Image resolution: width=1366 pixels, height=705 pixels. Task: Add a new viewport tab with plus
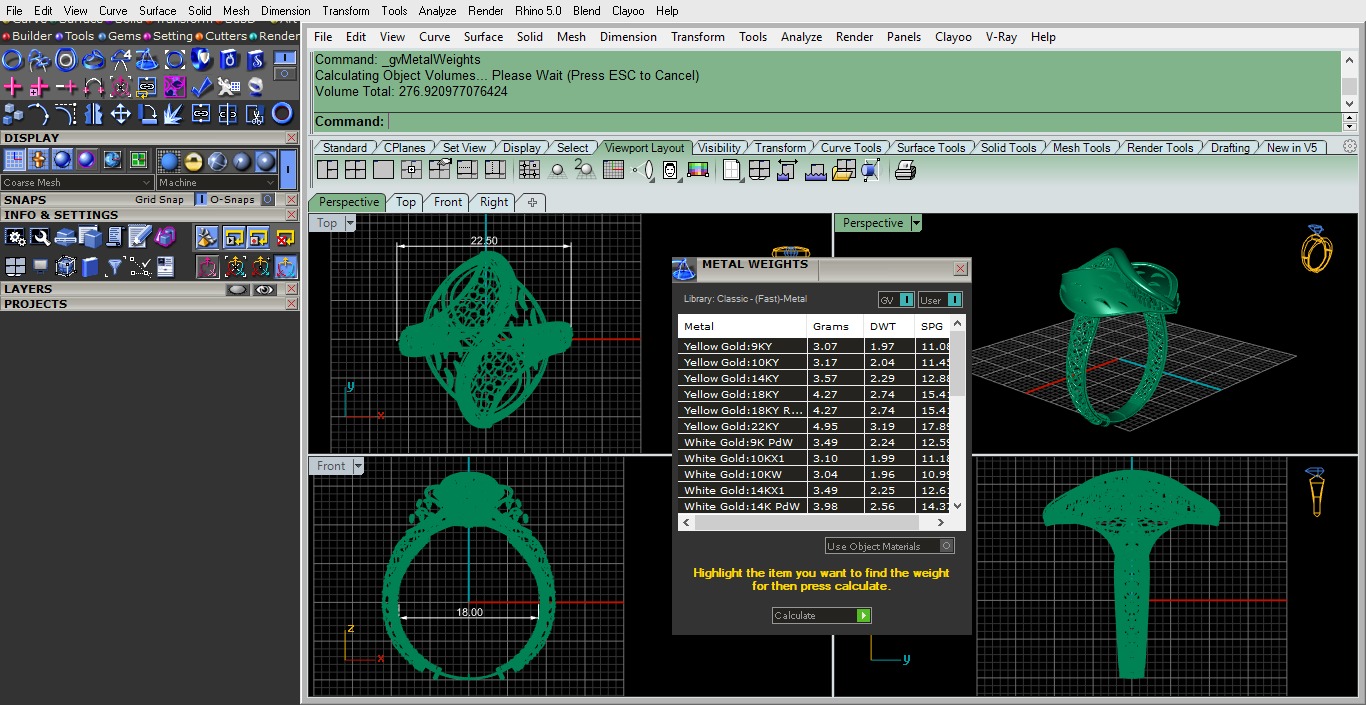[532, 202]
